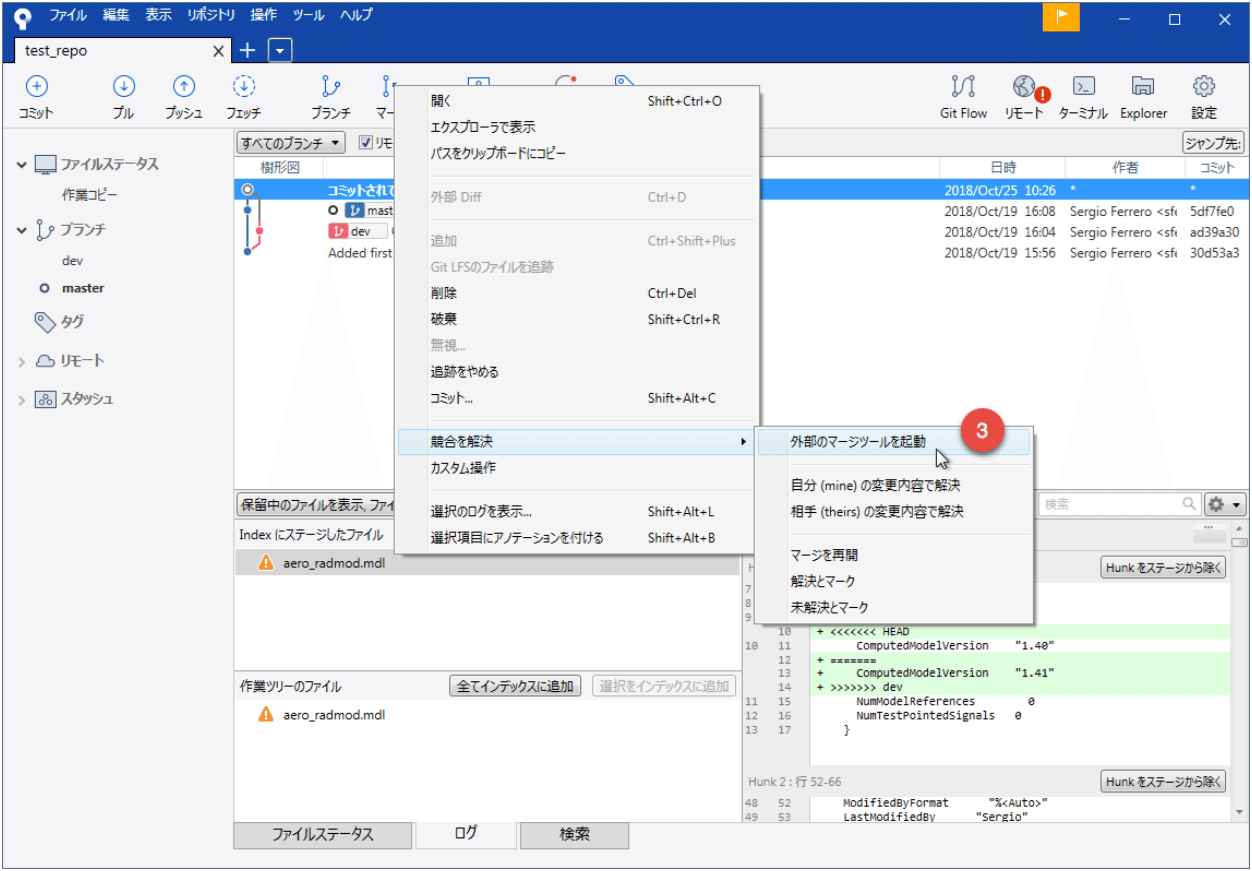Open the リポジトリ menu
Image resolution: width=1252 pixels, height=871 pixels.
[211, 16]
